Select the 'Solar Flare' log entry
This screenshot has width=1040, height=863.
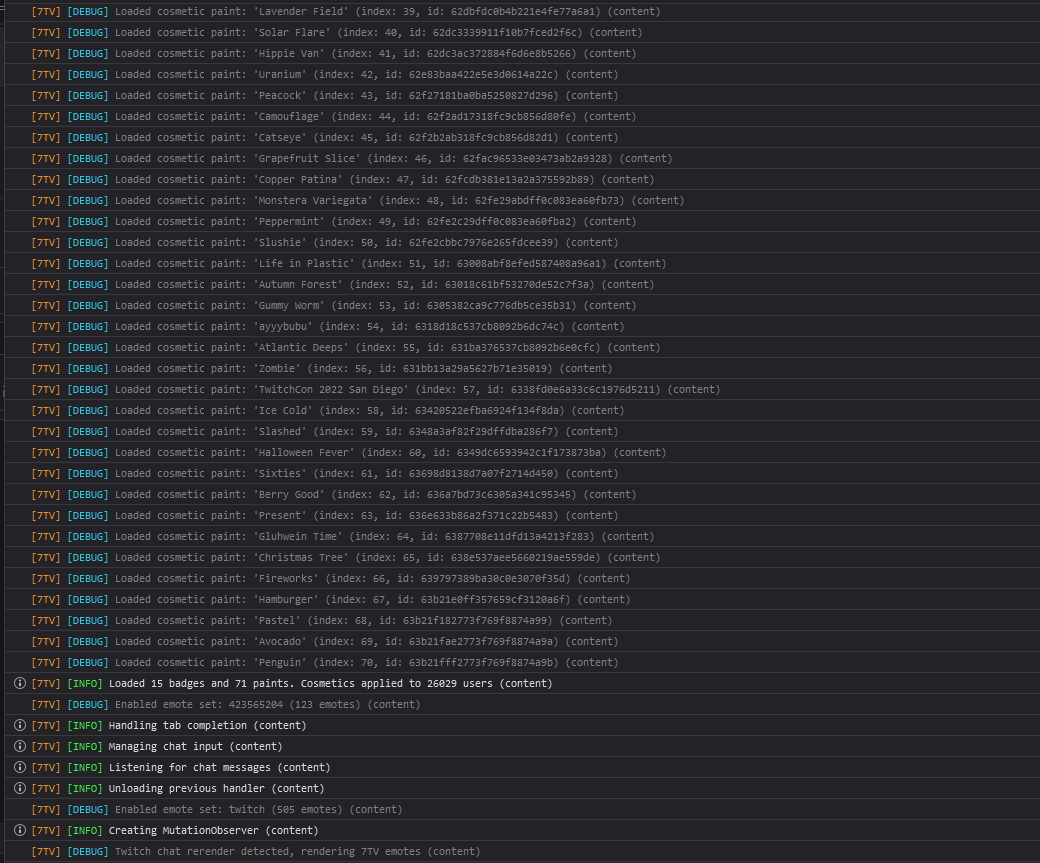[523, 33]
